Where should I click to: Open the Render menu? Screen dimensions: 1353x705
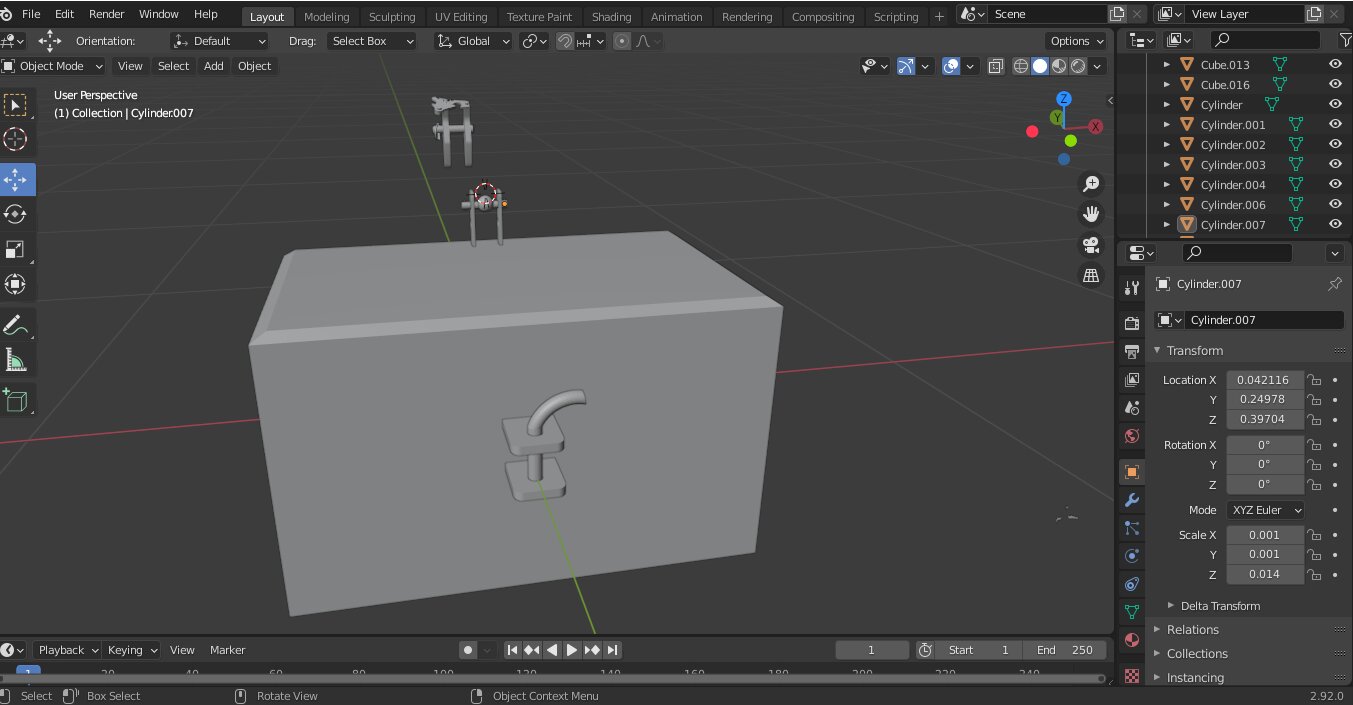[x=107, y=14]
